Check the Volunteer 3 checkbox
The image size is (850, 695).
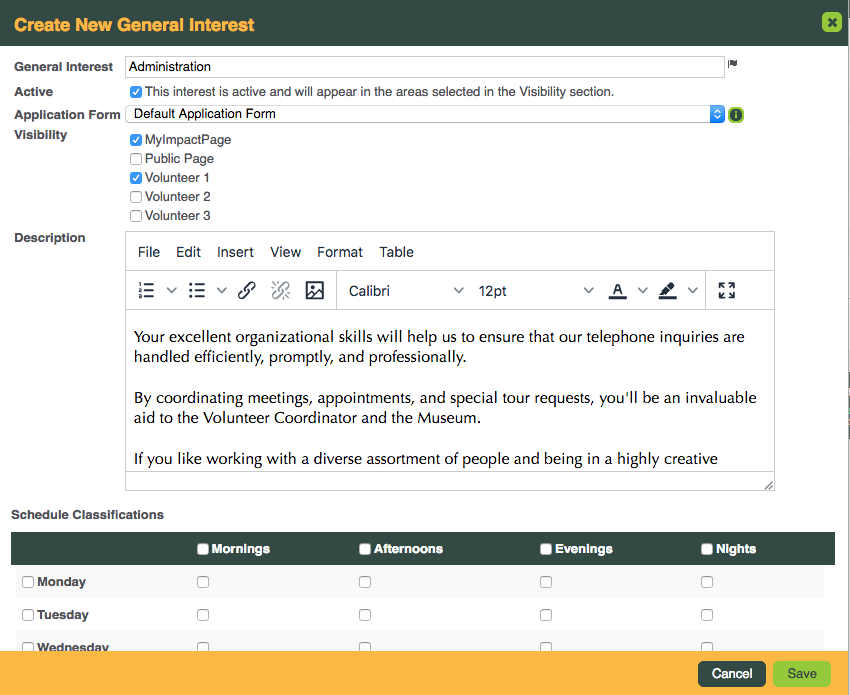136,216
